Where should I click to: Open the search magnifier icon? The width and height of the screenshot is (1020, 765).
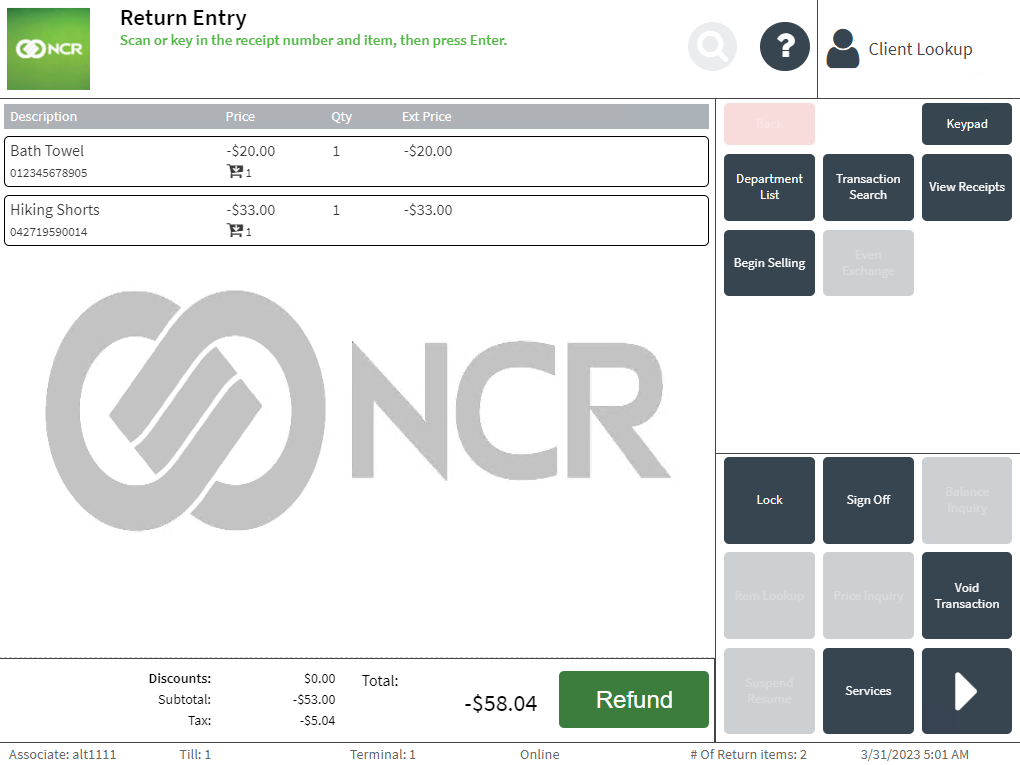712,47
